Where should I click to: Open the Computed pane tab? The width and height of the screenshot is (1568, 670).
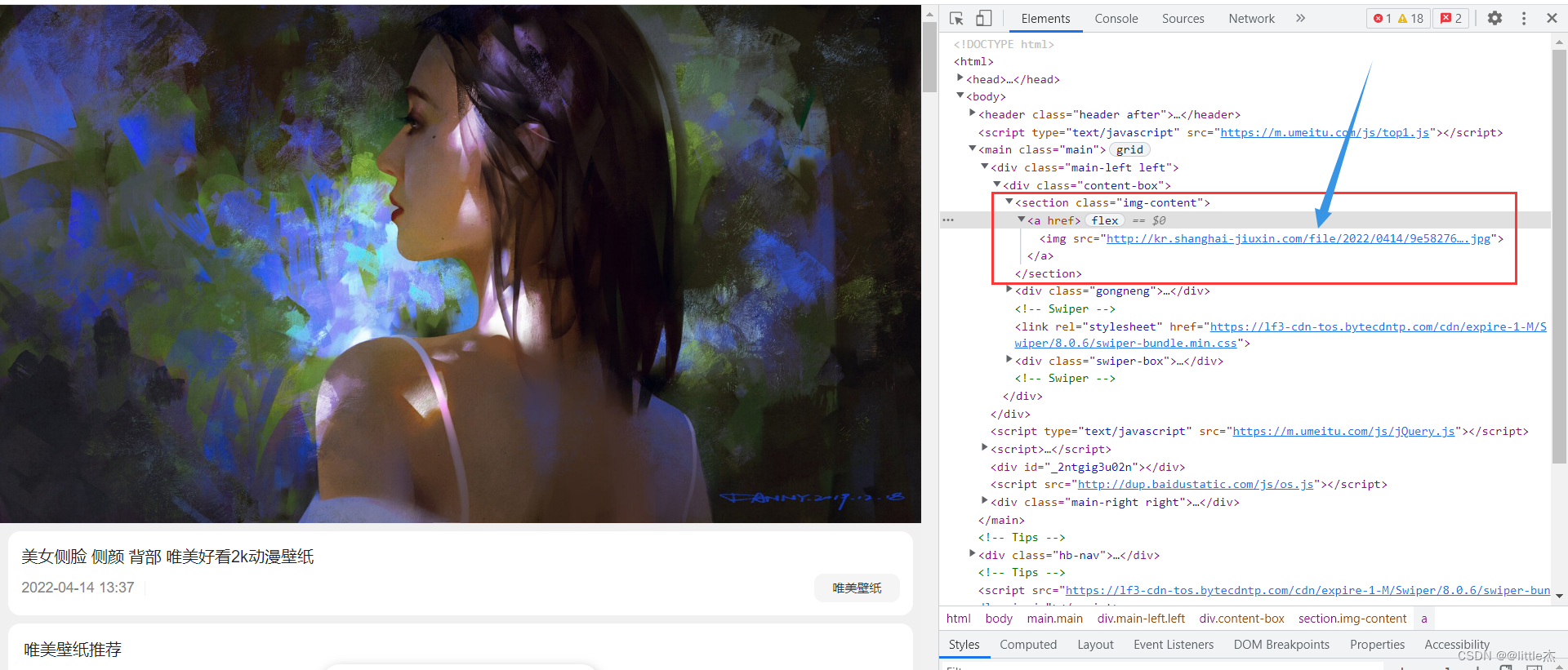[1027, 645]
